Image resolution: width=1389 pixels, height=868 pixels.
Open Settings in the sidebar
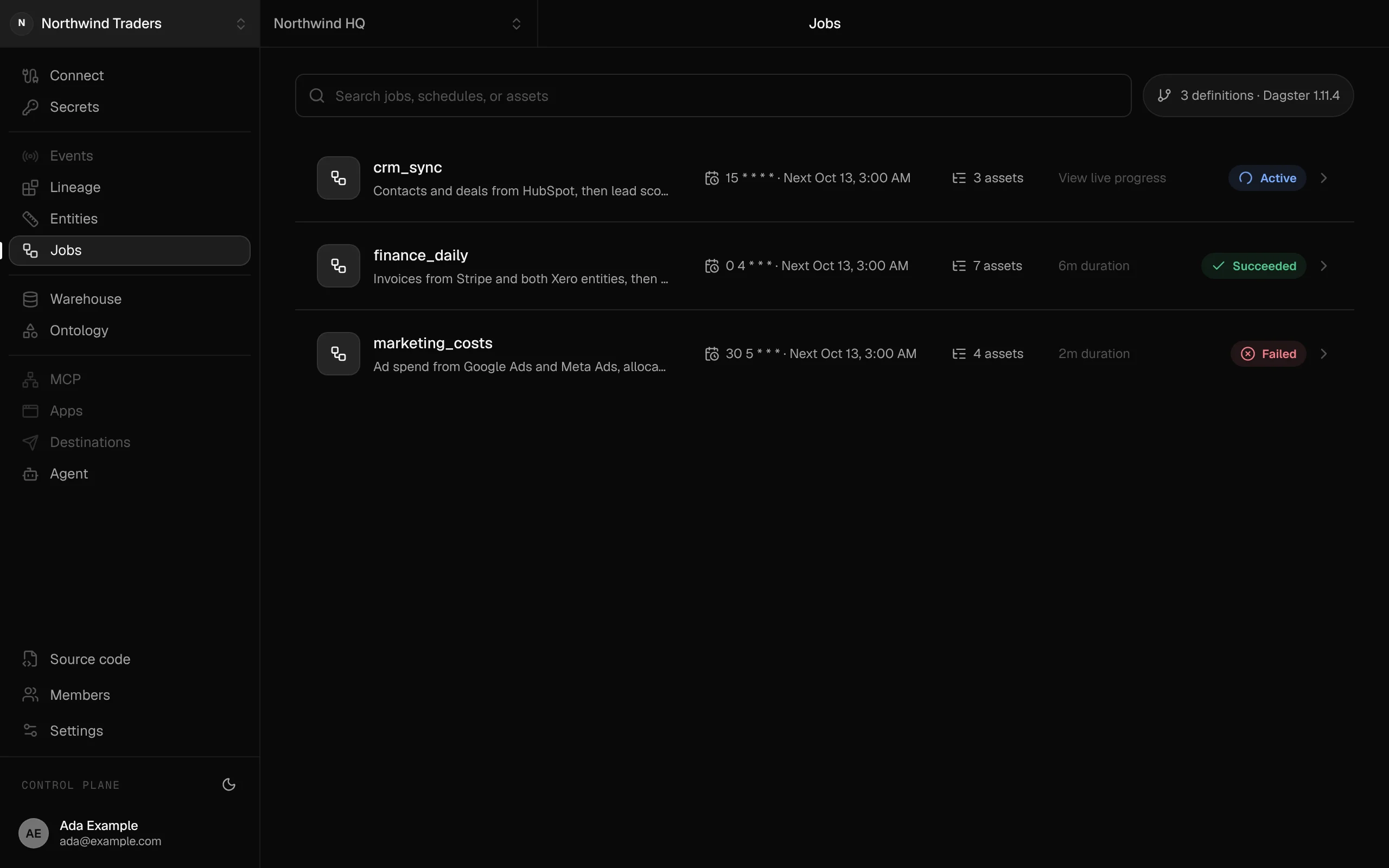(129, 731)
